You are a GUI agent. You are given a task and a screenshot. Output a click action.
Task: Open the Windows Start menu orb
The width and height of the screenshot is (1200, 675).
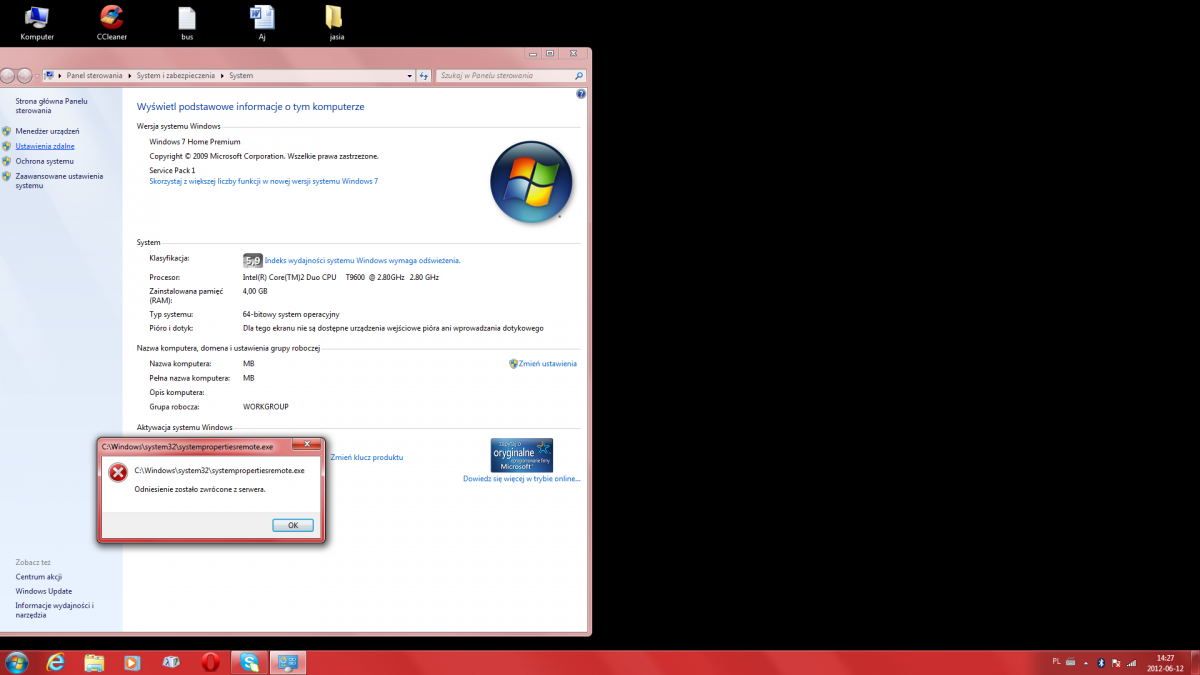pos(17,662)
